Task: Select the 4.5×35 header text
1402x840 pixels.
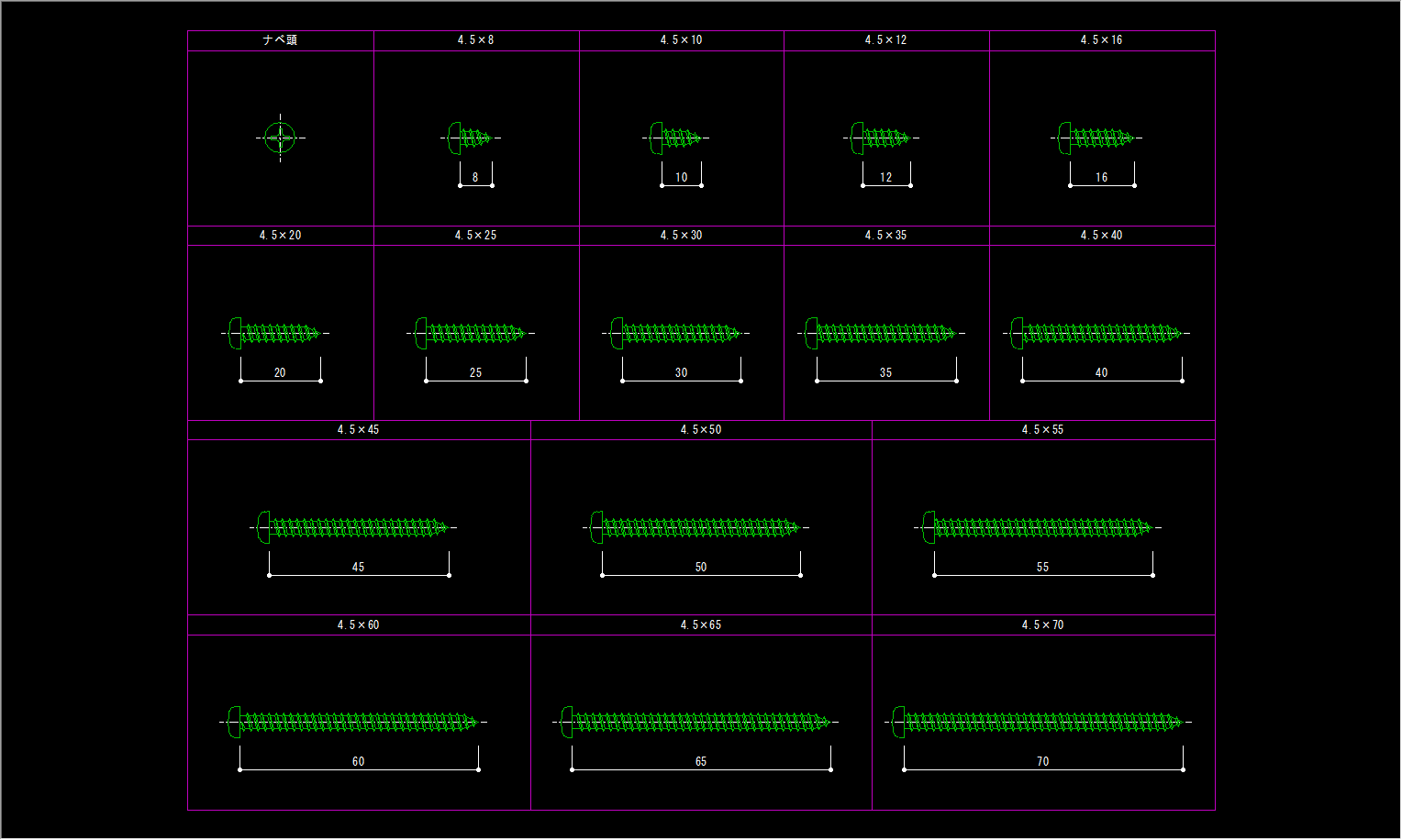Action: (x=885, y=236)
